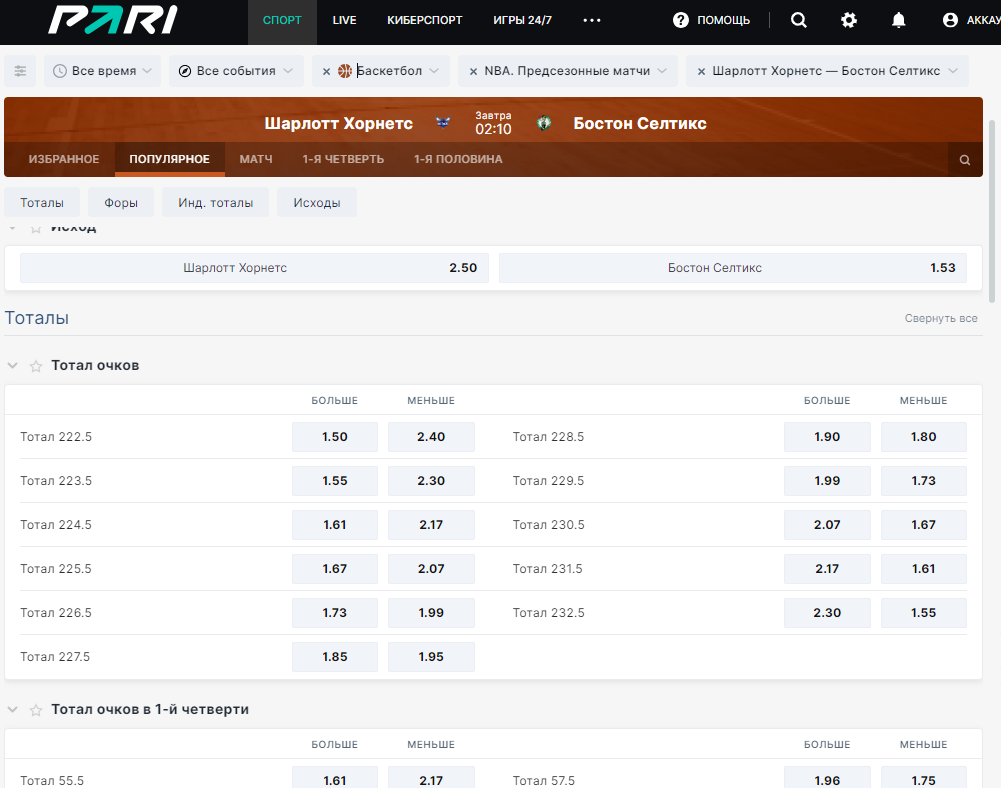Switch to the 1-Я ЧЕТВЕРТЬ tab
The width and height of the screenshot is (1001, 788).
coord(343,159)
